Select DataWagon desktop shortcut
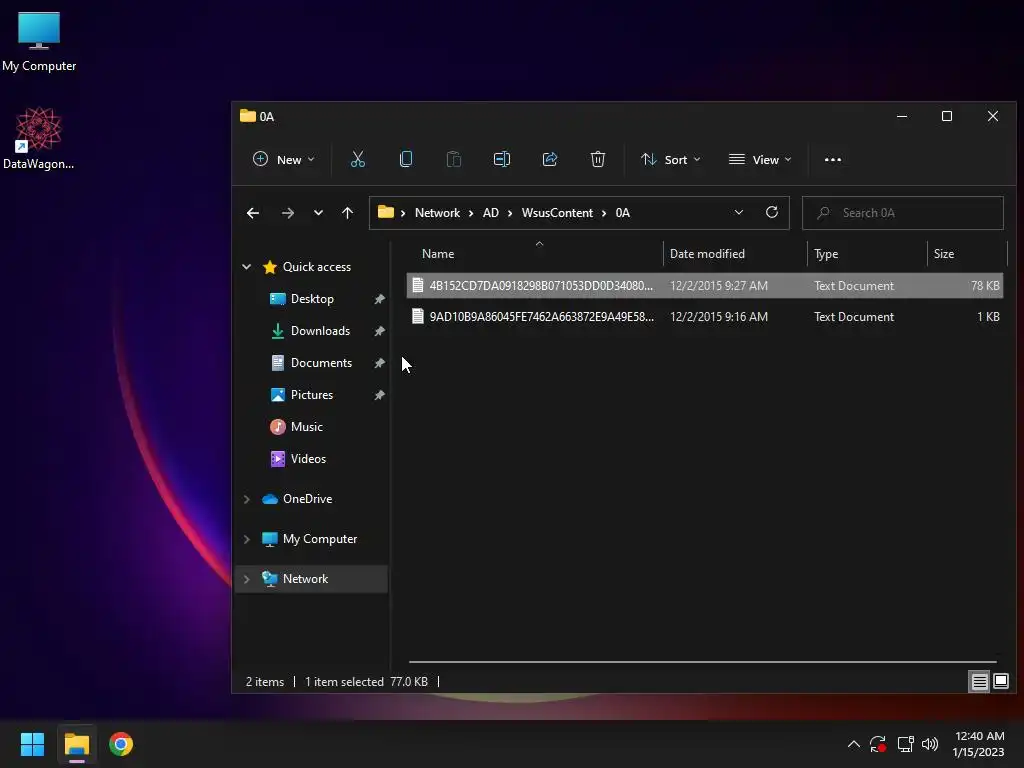This screenshot has height=768, width=1024. pyautogui.click(x=39, y=138)
